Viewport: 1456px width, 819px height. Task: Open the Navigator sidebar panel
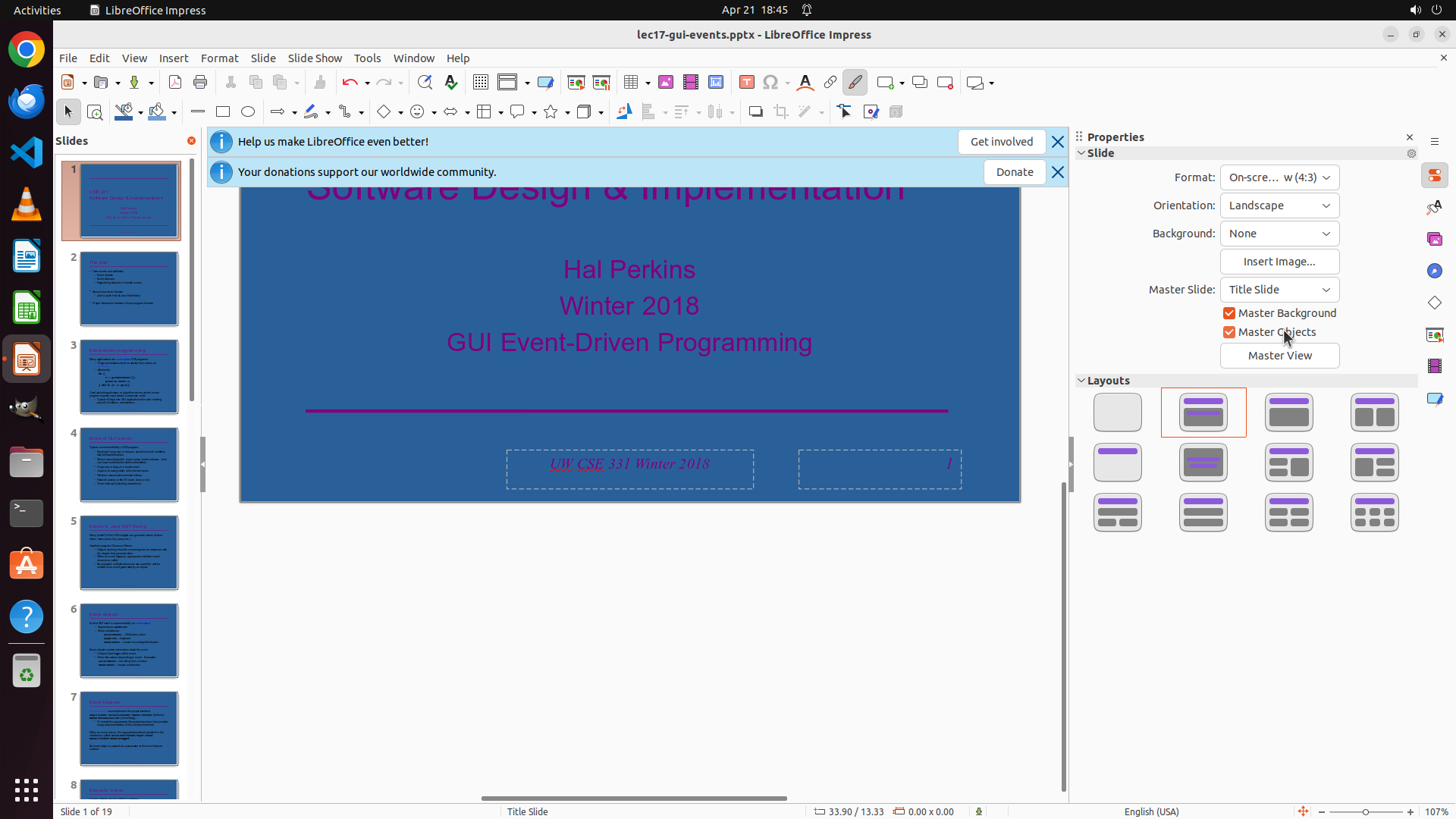[x=1435, y=271]
